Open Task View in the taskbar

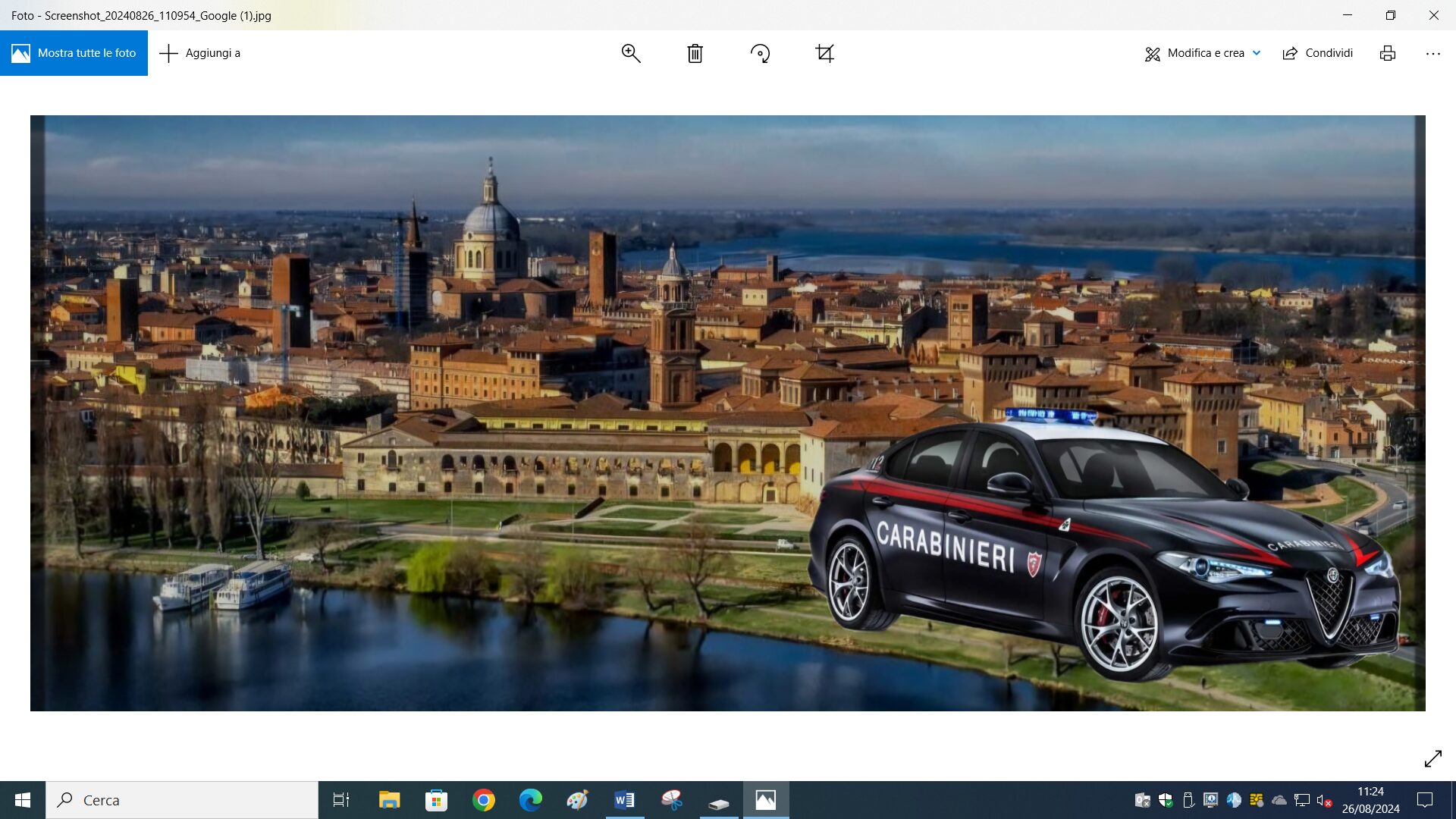point(341,800)
